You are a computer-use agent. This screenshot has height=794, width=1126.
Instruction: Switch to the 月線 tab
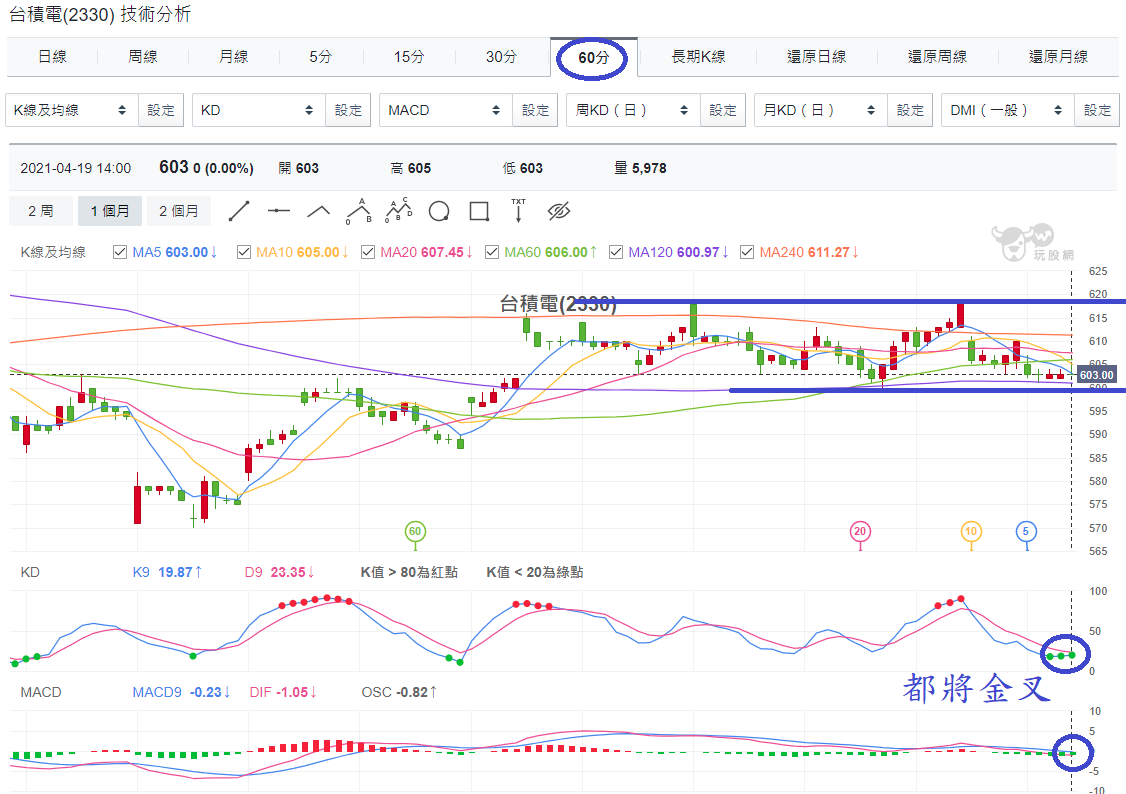click(233, 57)
